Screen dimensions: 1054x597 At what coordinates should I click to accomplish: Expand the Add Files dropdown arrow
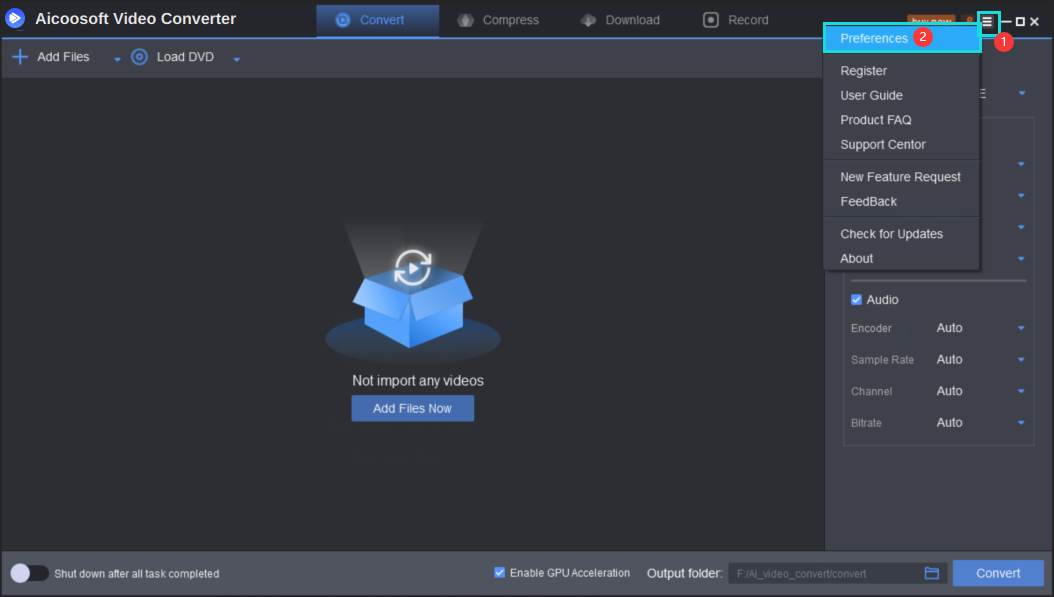click(x=117, y=59)
